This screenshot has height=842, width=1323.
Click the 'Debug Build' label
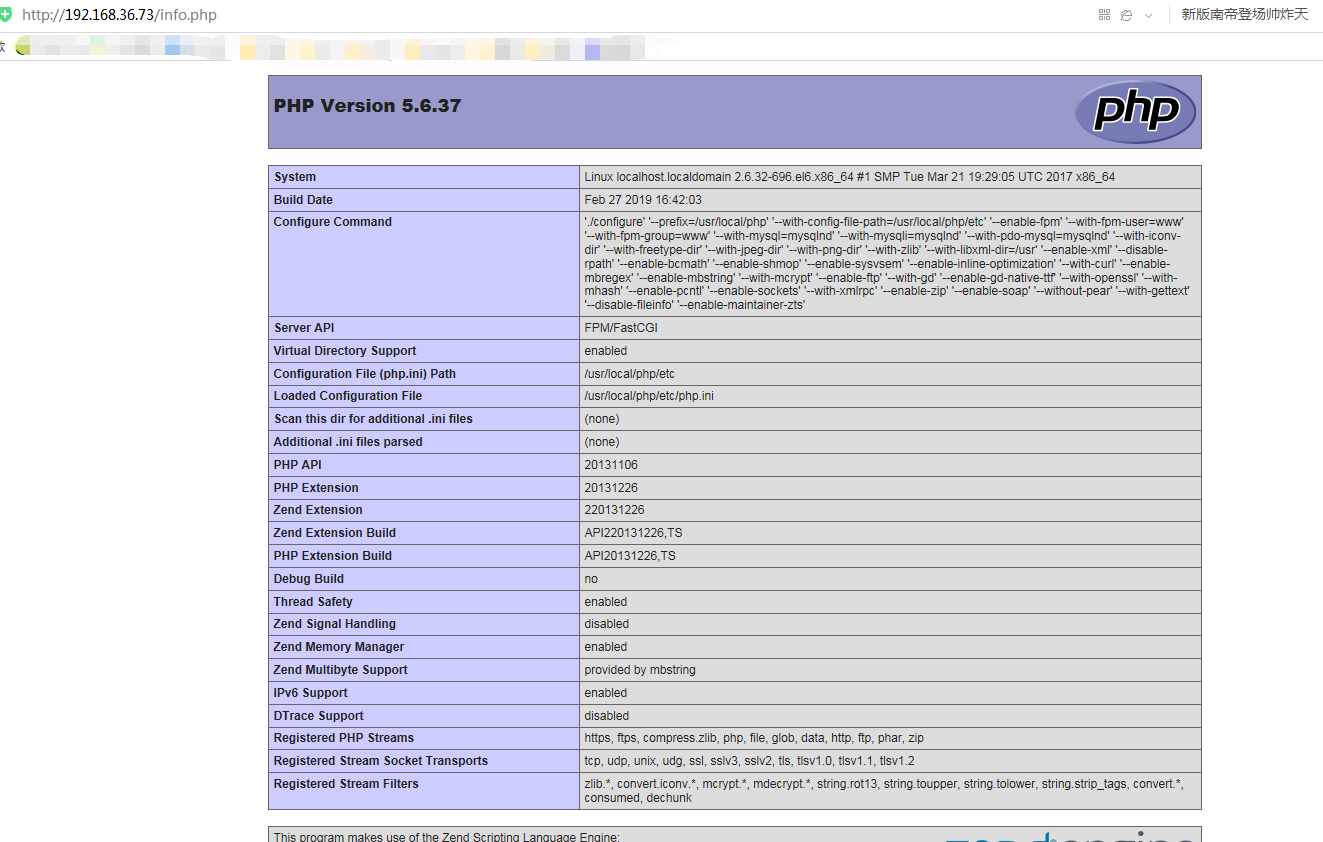coord(309,579)
